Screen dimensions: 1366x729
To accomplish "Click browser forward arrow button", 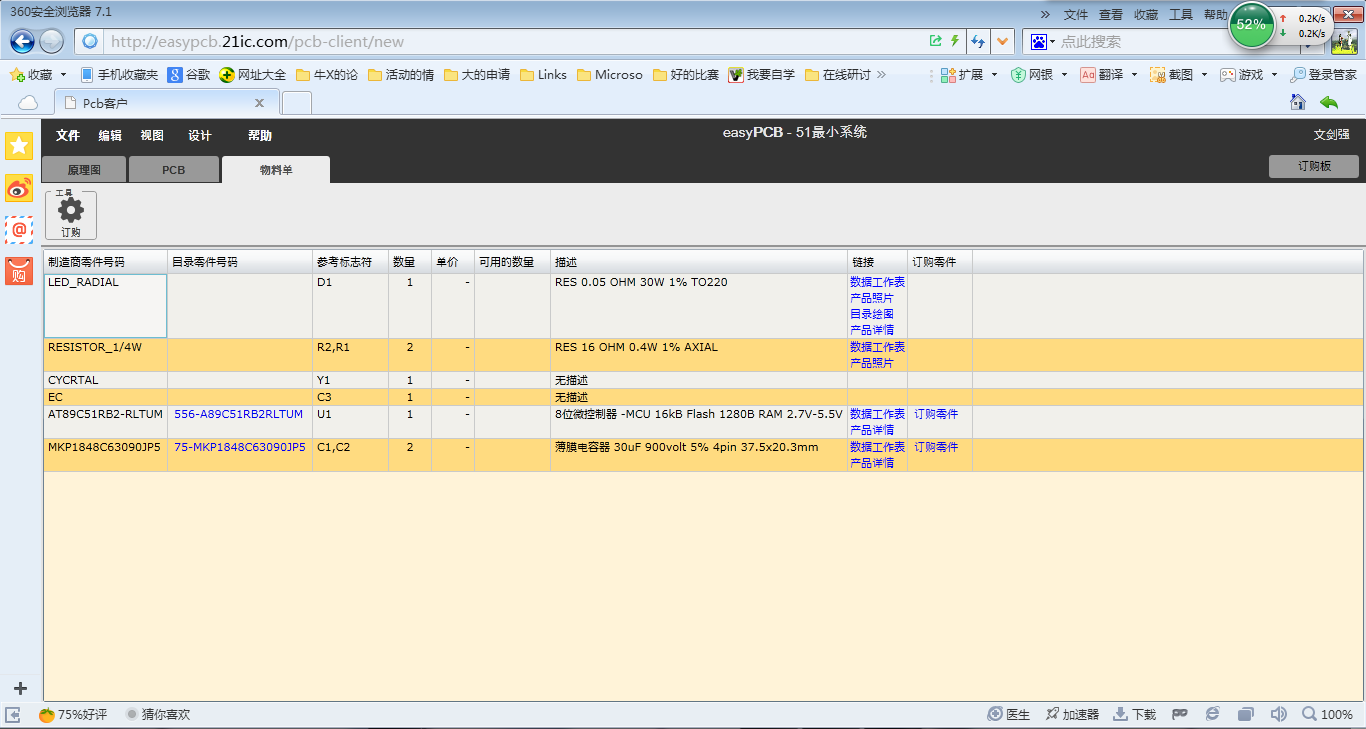I will [52, 41].
